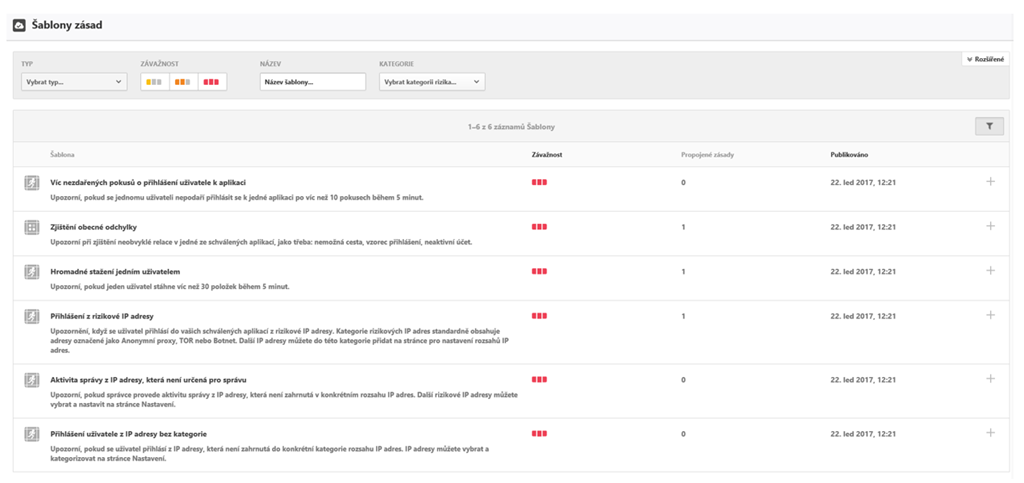This screenshot has height=483, width=1024.
Task: Expand the Rozšířené advanced filters
Action: click(x=985, y=59)
